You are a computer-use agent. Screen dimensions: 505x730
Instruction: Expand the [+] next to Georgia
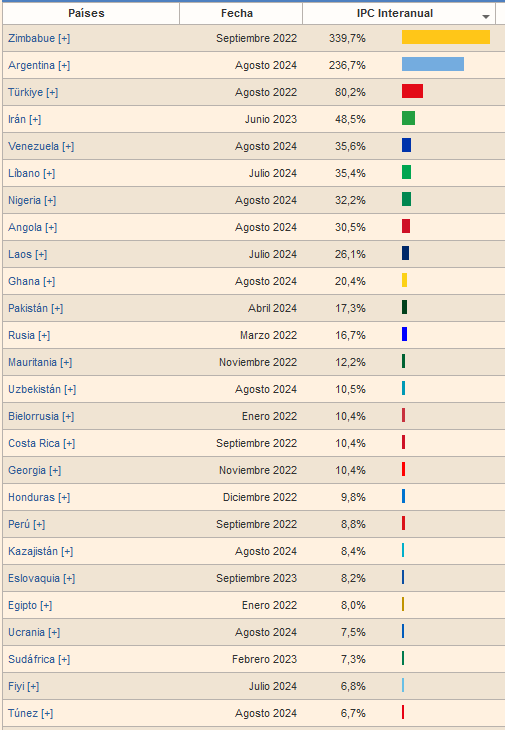point(55,470)
